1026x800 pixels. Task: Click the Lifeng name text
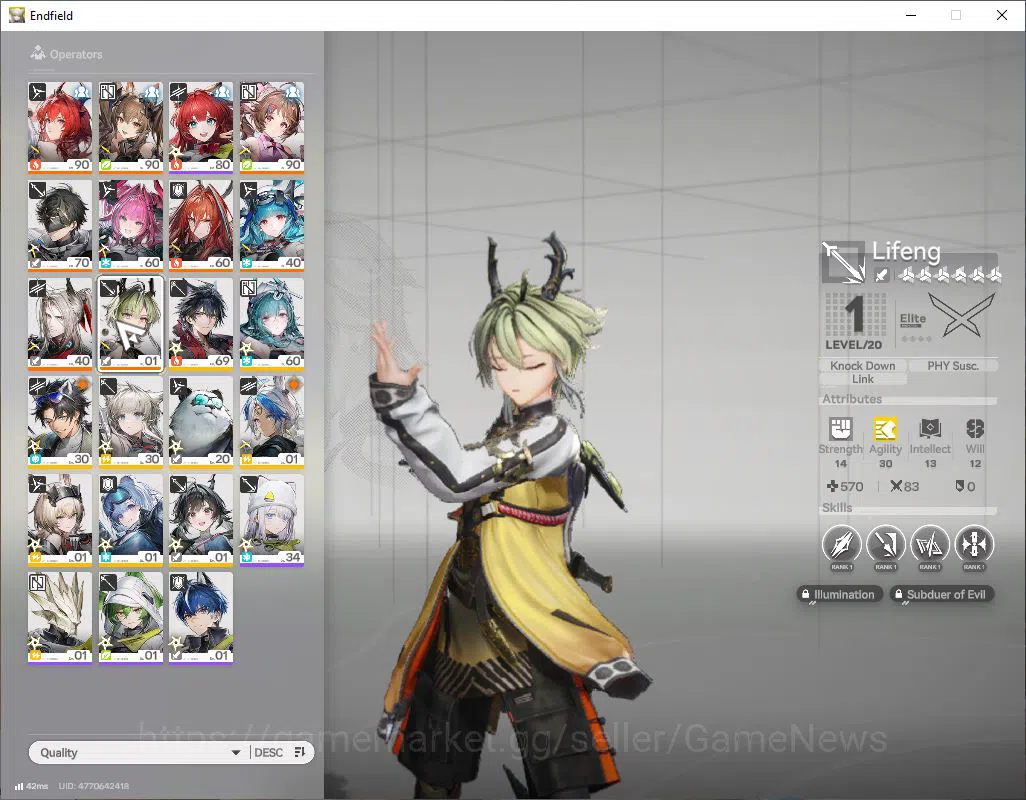coord(906,251)
